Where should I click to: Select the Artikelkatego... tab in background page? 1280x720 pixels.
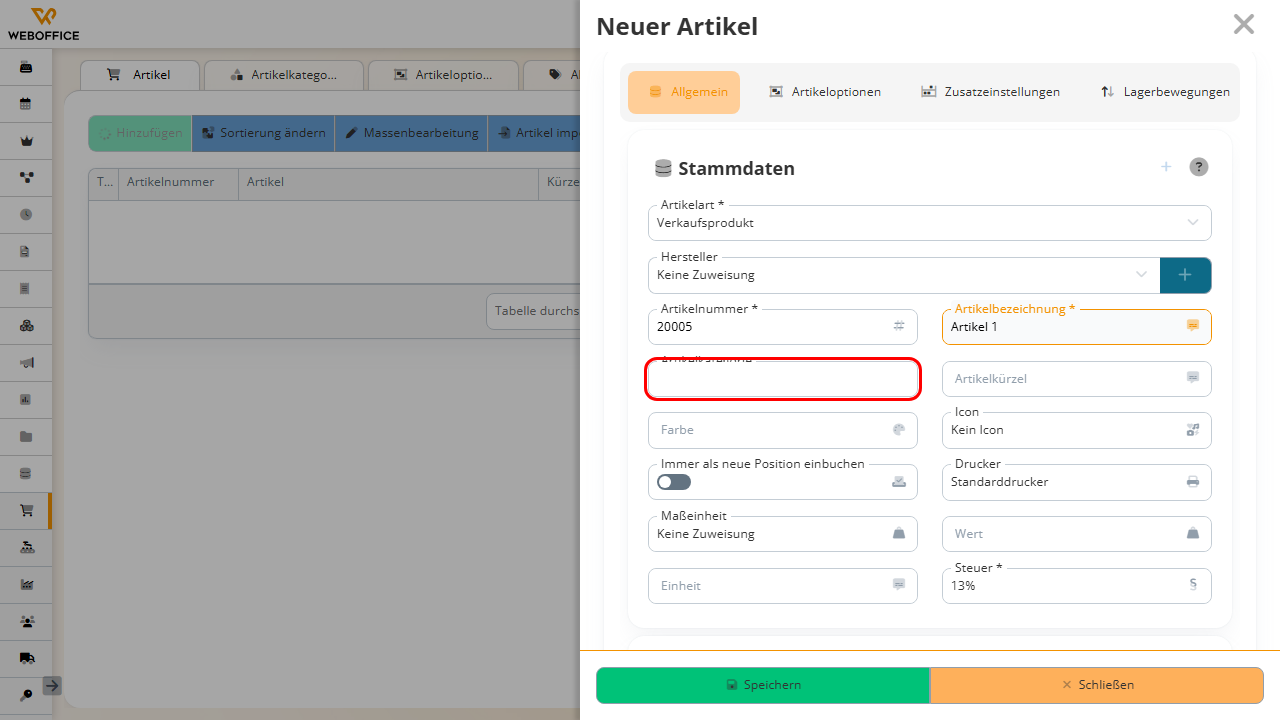coord(284,75)
